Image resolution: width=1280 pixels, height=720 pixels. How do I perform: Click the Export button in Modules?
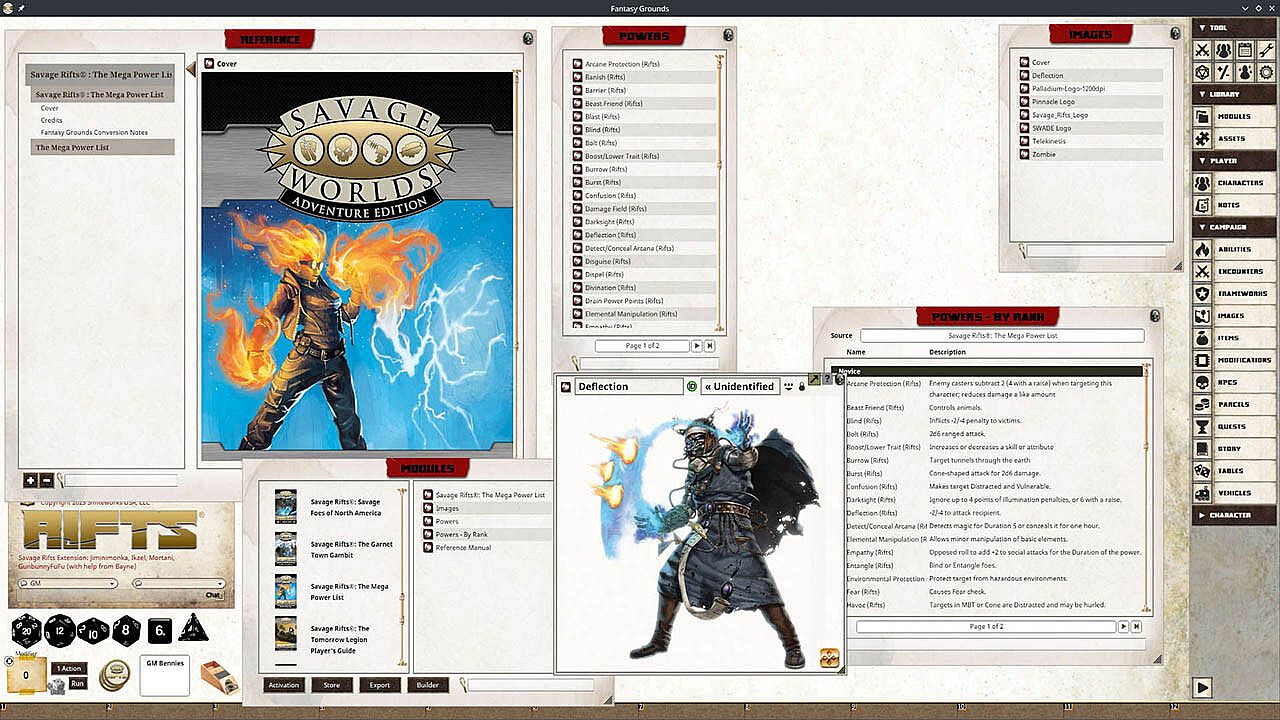click(380, 685)
